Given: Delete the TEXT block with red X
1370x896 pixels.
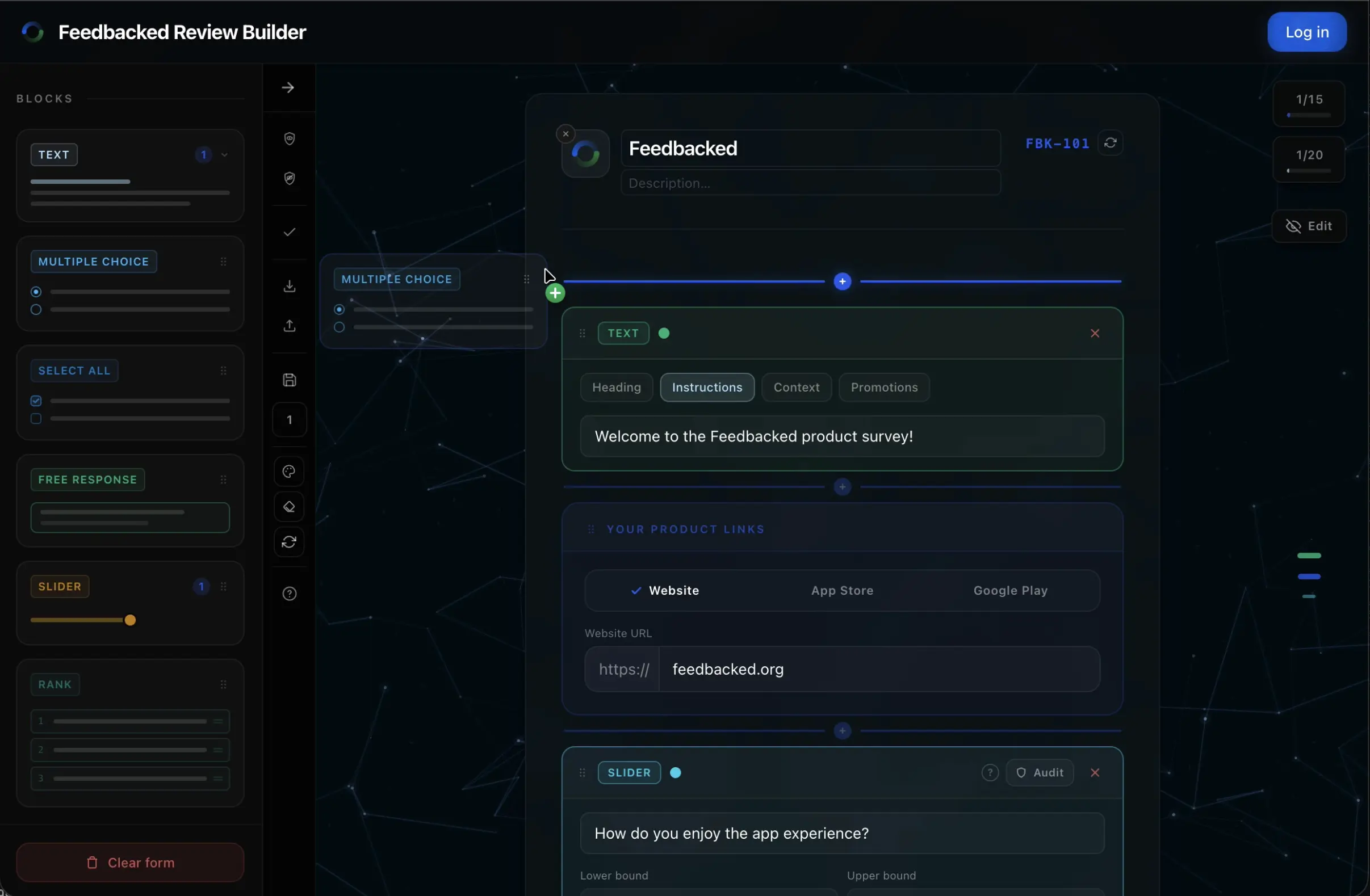Looking at the screenshot, I should click(1095, 333).
